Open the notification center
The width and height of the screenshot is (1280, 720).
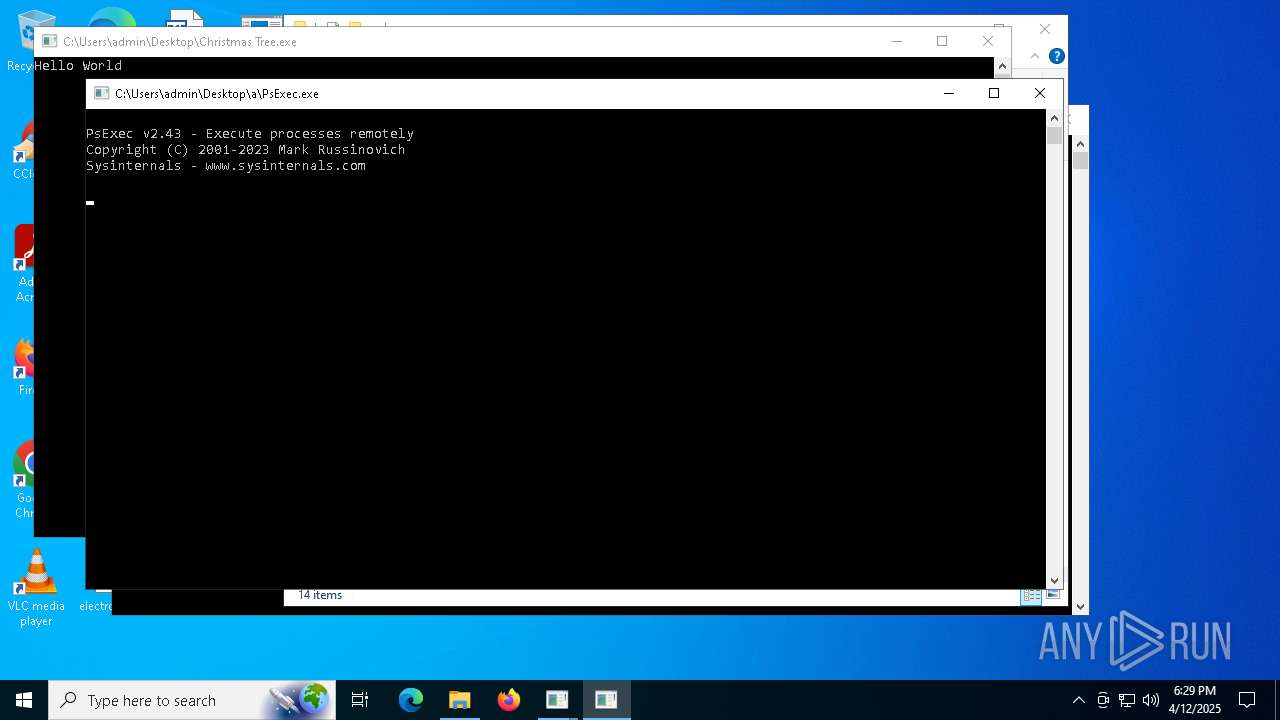[x=1247, y=700]
